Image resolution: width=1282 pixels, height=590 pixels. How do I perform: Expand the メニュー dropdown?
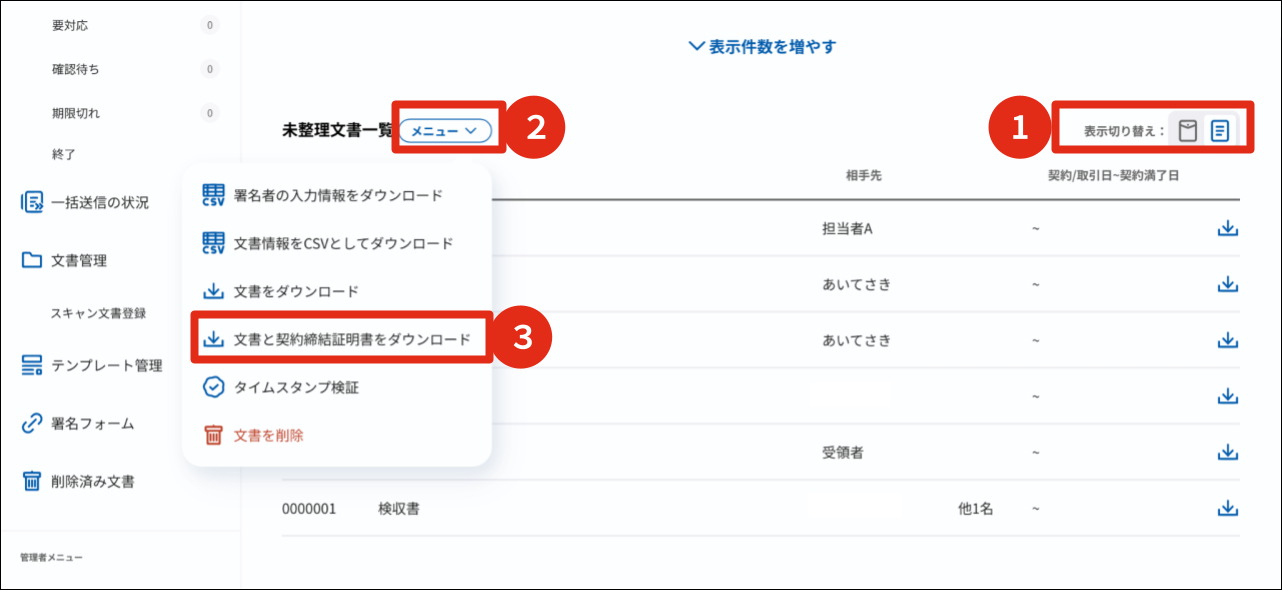[x=445, y=131]
